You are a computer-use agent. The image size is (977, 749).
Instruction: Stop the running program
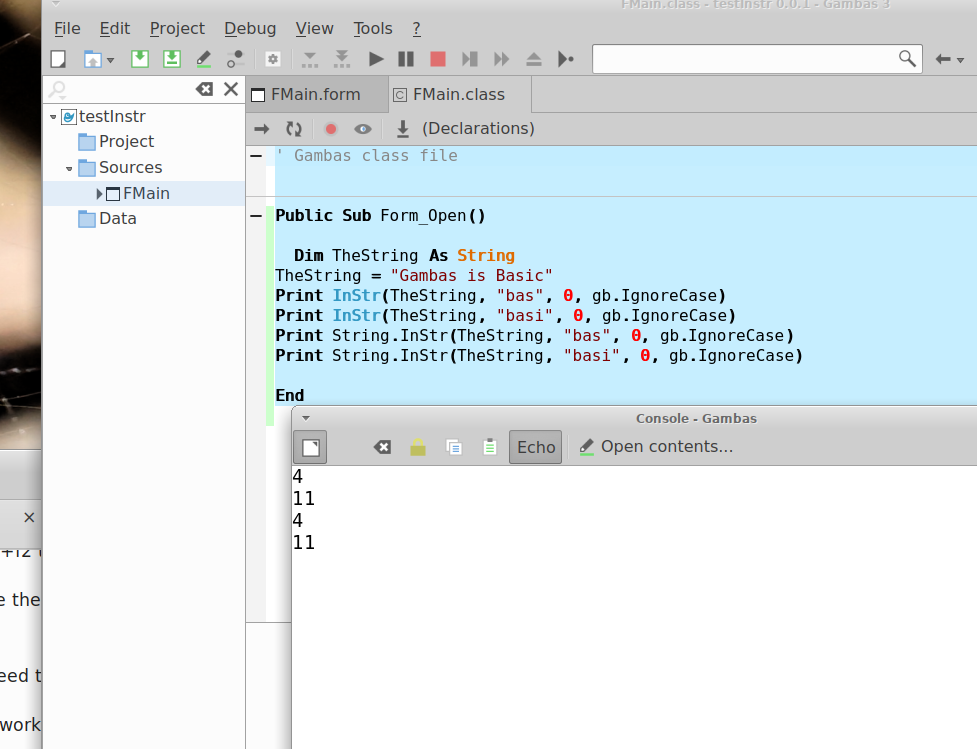point(437,59)
